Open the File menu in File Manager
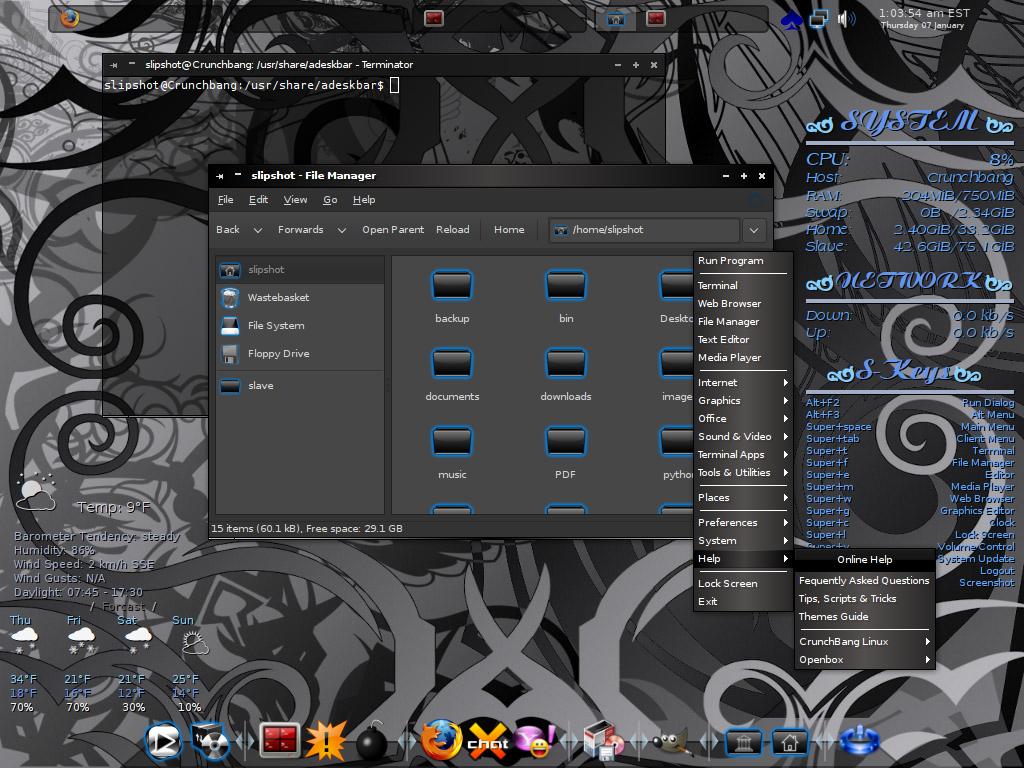Screen dimensions: 1024x768 click(x=225, y=200)
